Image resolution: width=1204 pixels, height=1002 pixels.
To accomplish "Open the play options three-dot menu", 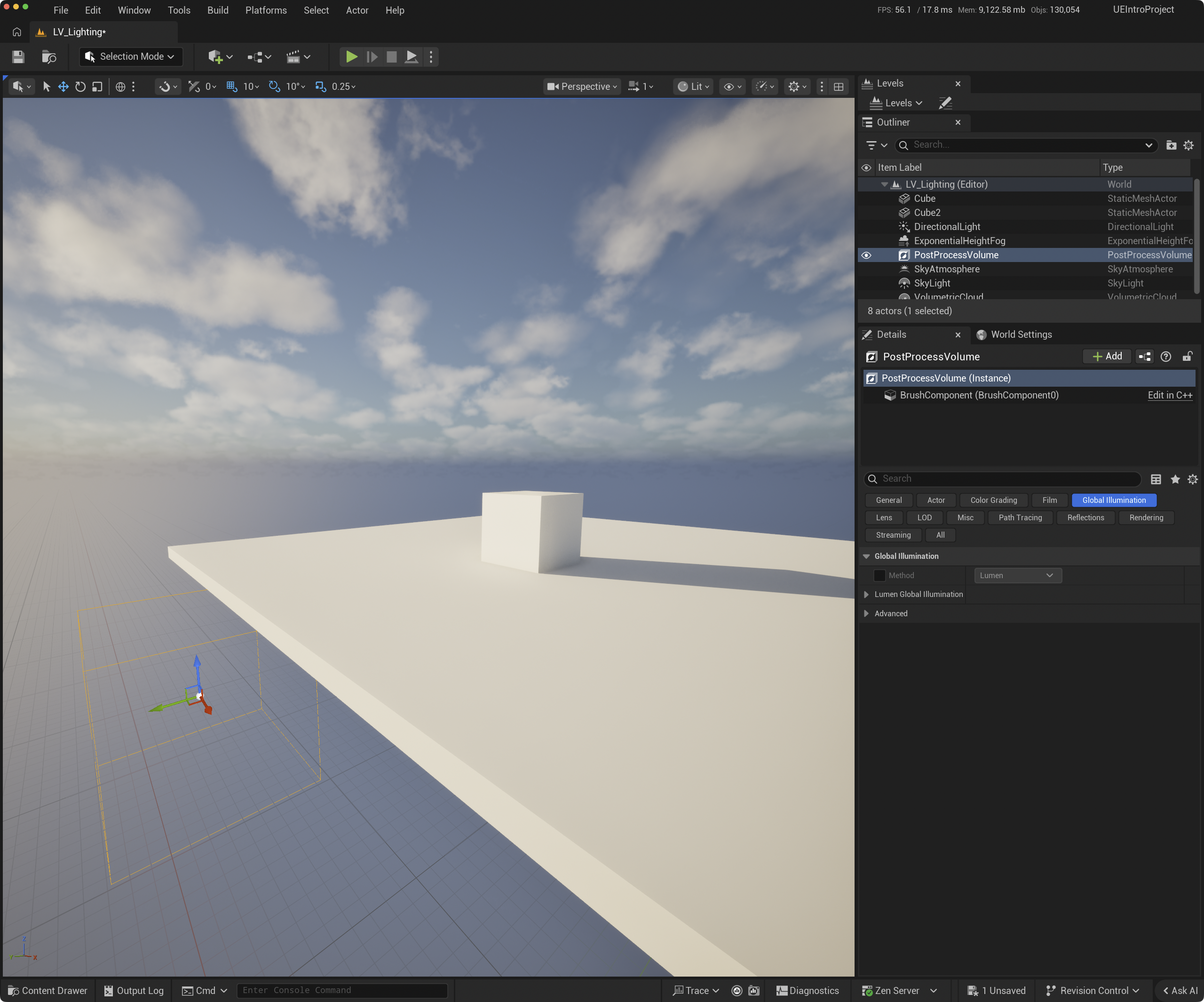I will click(x=431, y=57).
